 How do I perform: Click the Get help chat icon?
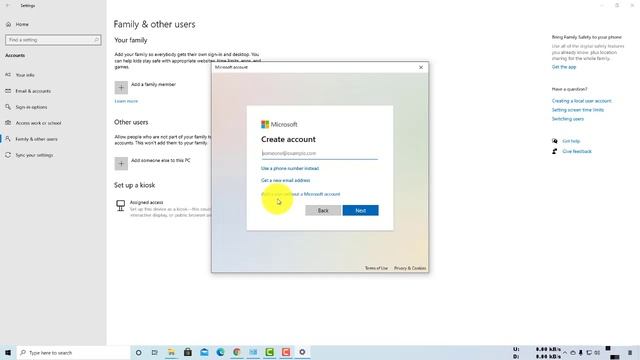555,141
